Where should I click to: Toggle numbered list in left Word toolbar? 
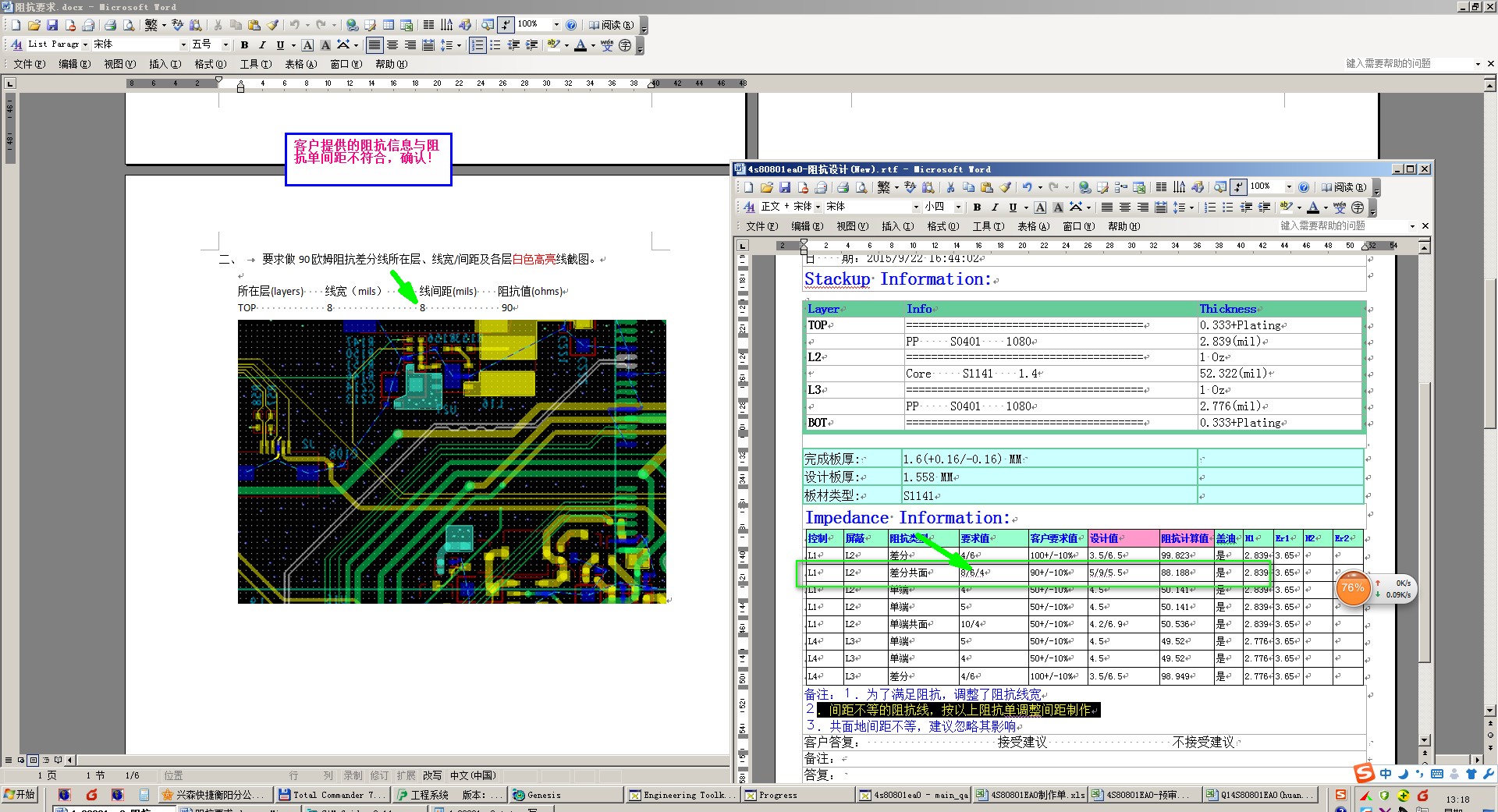[x=477, y=45]
